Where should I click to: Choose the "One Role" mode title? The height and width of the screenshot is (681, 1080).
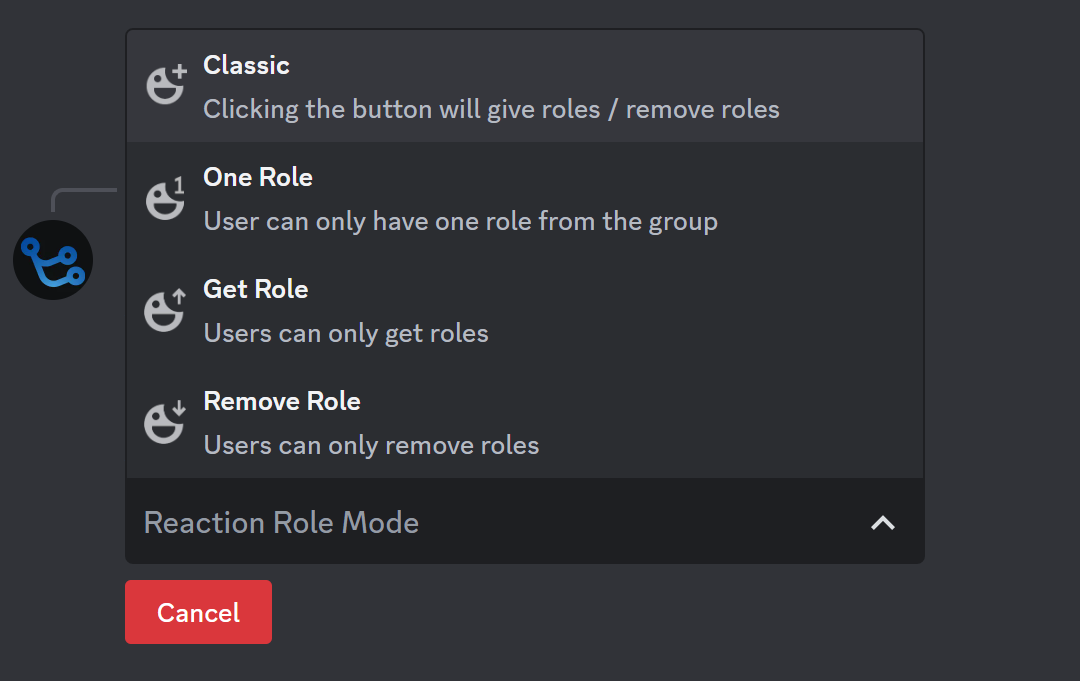258,177
